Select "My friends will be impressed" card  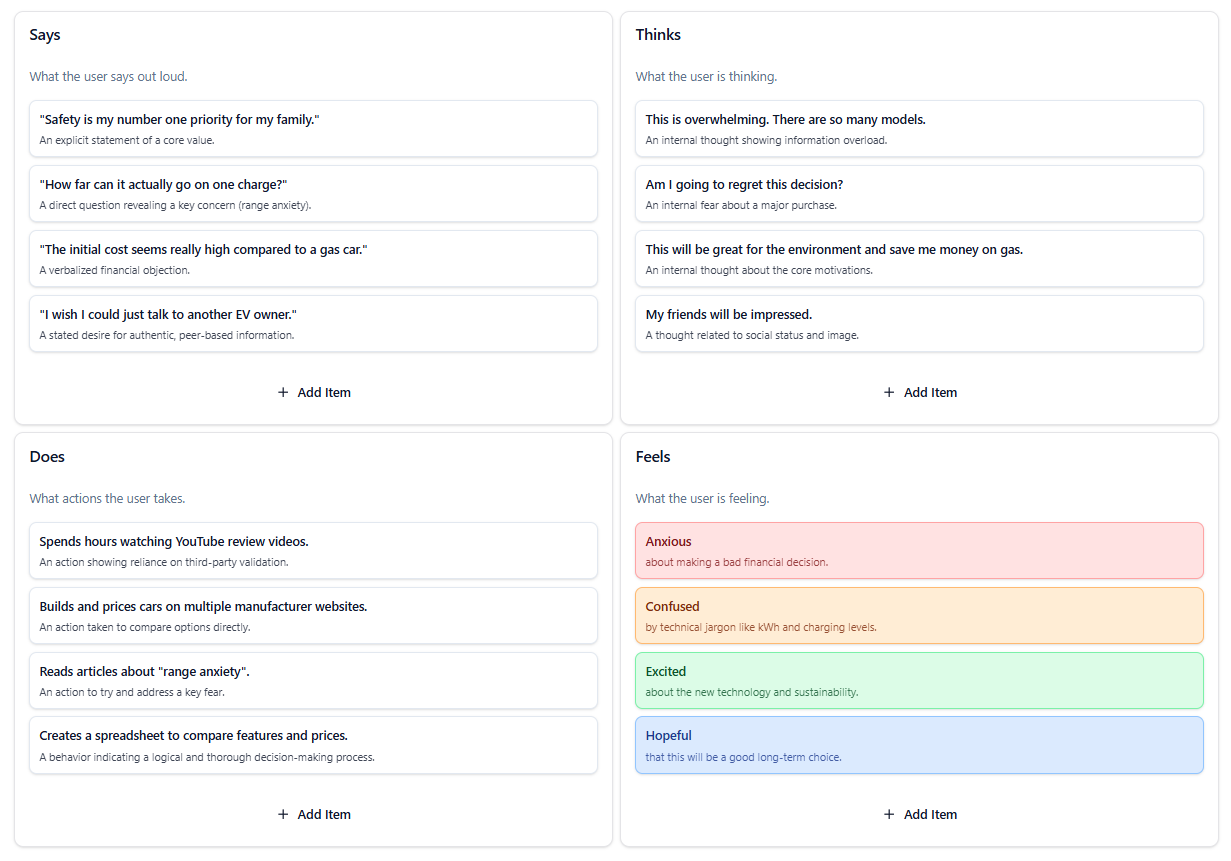918,324
